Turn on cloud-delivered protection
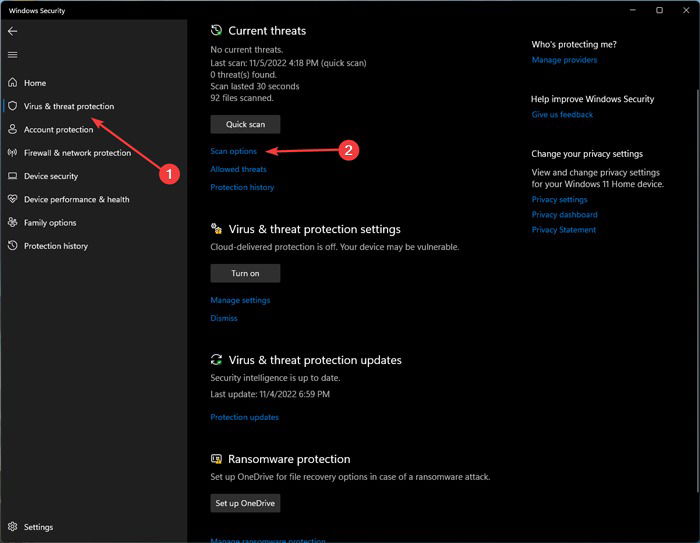 [245, 273]
